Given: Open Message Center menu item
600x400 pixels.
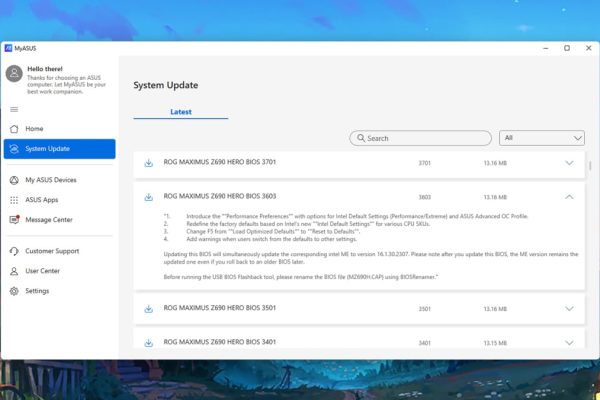Looking at the screenshot, I should [59, 220].
